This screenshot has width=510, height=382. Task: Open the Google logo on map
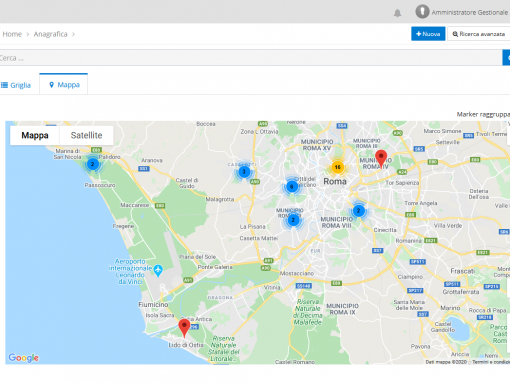coord(23,358)
